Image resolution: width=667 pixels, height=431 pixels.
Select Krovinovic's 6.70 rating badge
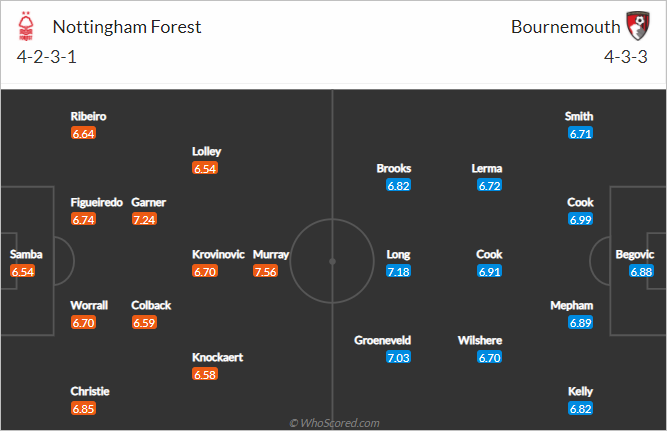pos(205,271)
